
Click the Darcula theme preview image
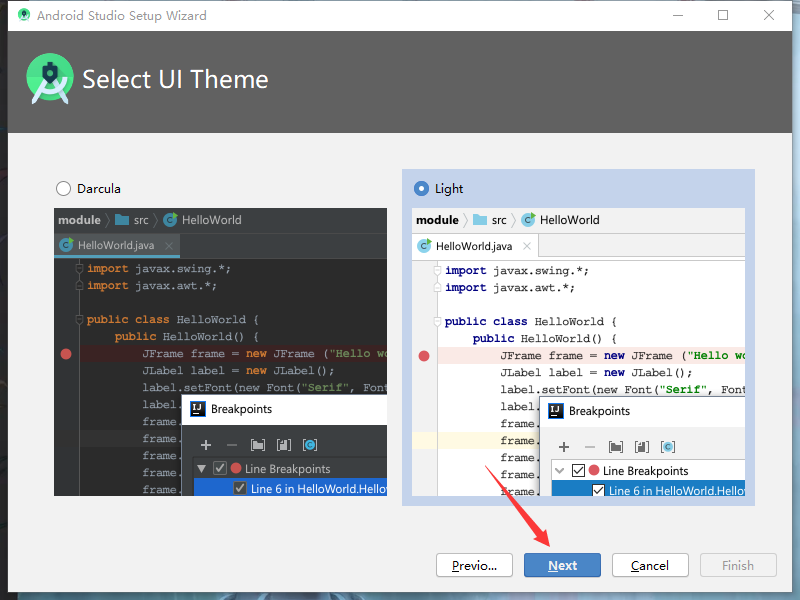220,352
